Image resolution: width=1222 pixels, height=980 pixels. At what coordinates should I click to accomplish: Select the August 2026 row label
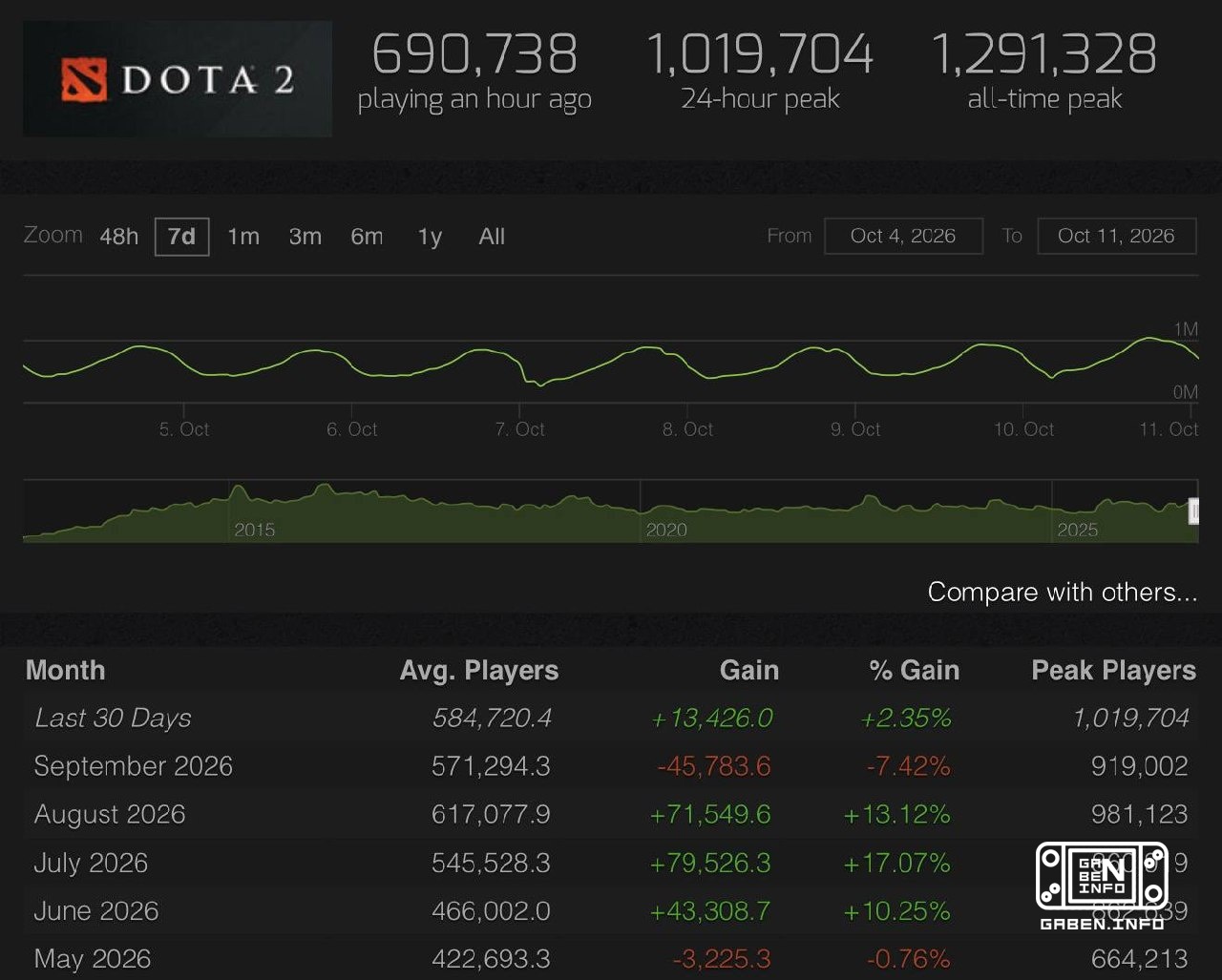click(x=110, y=814)
